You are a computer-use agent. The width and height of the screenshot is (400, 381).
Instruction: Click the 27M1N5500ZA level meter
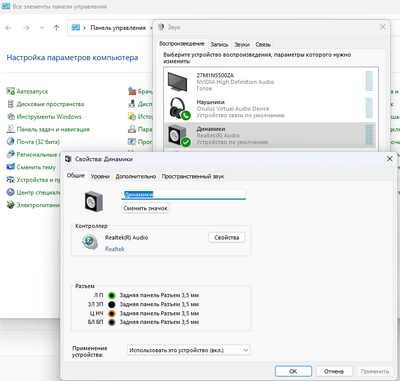pos(369,81)
